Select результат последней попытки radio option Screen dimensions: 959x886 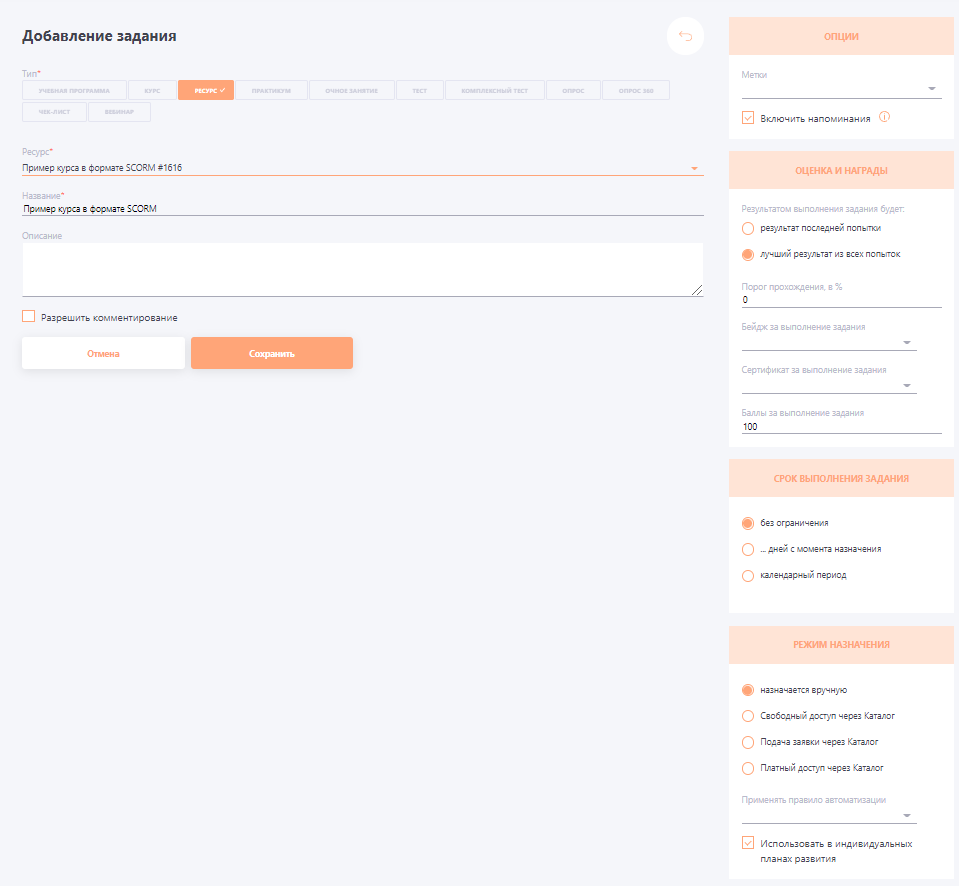click(747, 228)
